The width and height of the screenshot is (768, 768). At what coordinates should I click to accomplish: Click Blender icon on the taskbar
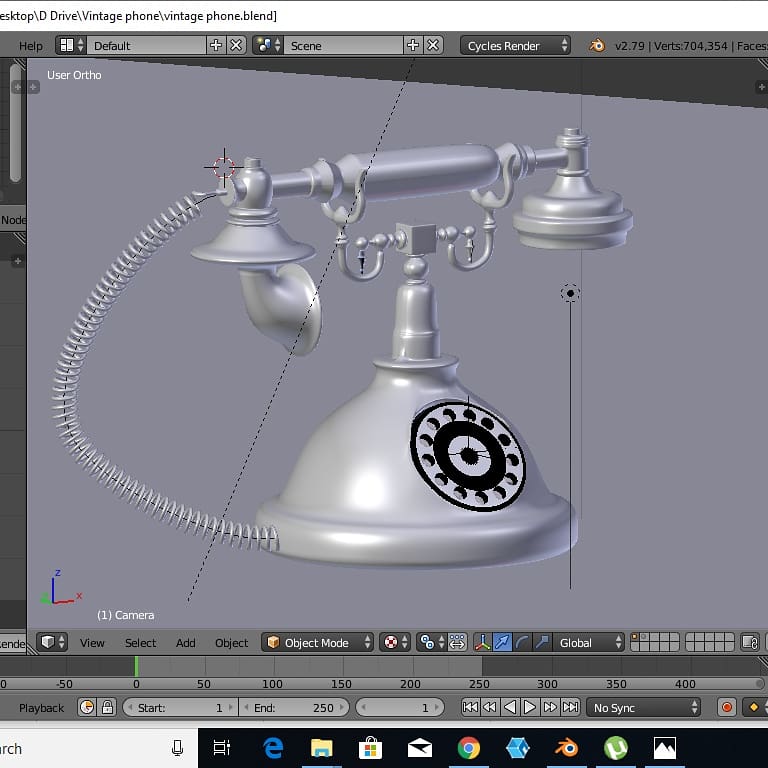(x=567, y=748)
